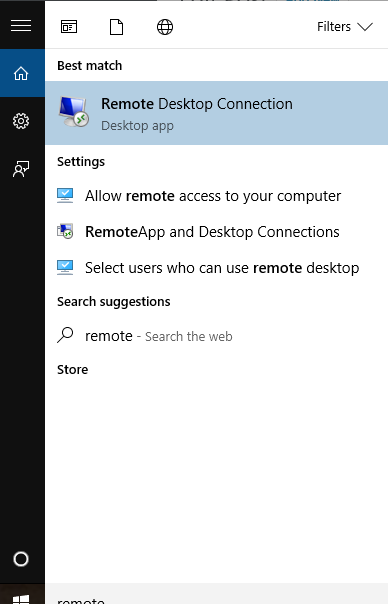Click the Settings section heading
The width and height of the screenshot is (388, 604).
click(81, 162)
